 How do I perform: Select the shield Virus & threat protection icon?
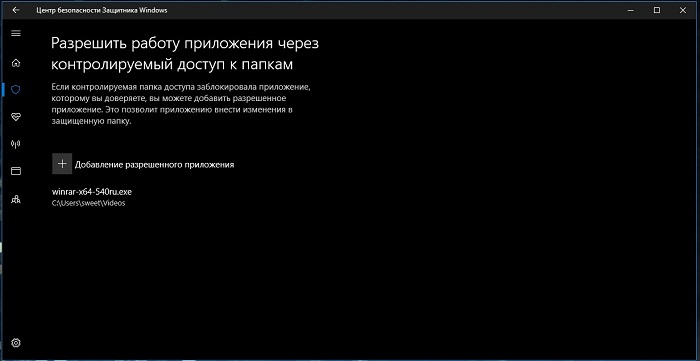click(x=16, y=90)
